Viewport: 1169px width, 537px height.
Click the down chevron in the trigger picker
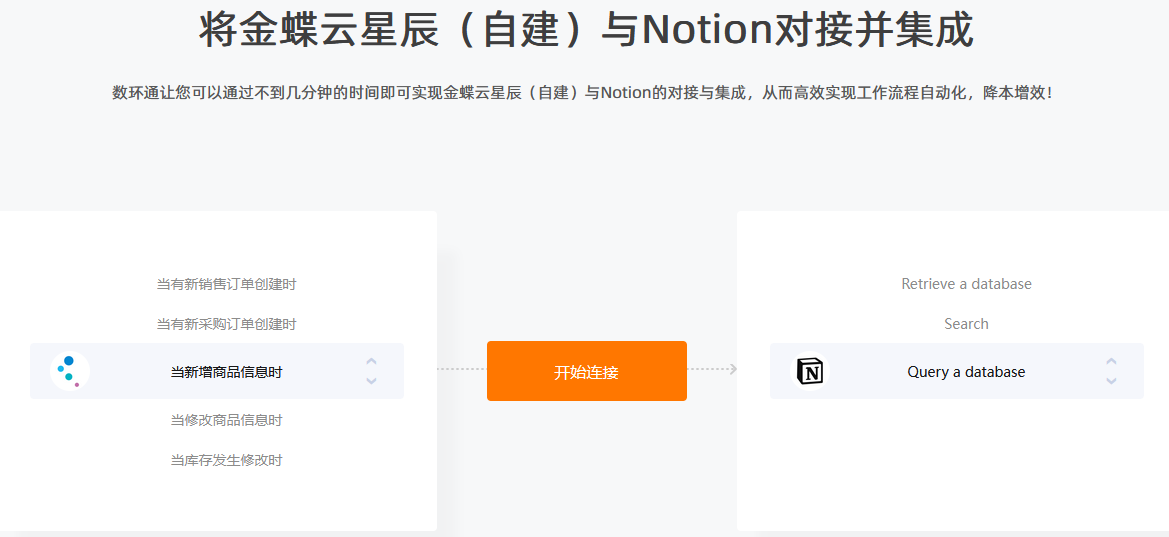click(x=371, y=380)
